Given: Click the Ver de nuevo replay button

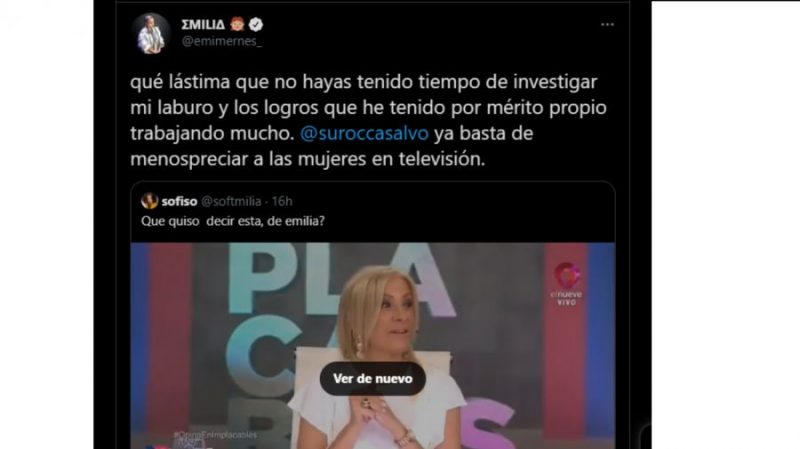Looking at the screenshot, I should click(372, 379).
